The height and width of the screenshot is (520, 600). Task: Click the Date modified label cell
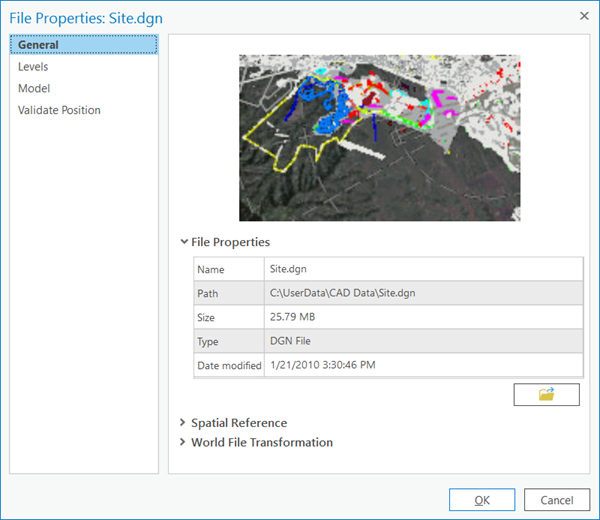pyautogui.click(x=229, y=365)
